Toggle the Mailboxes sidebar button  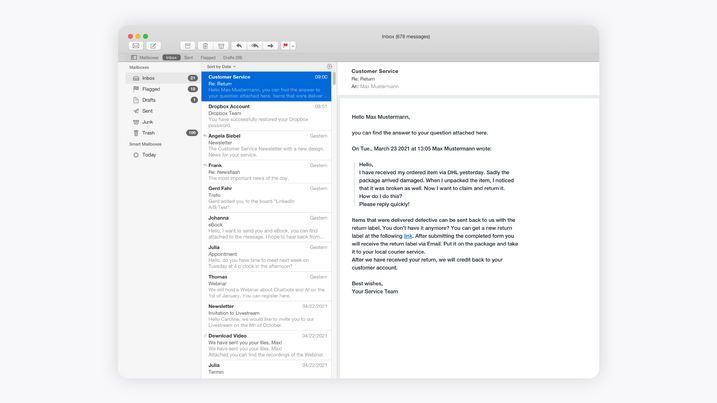click(144, 58)
